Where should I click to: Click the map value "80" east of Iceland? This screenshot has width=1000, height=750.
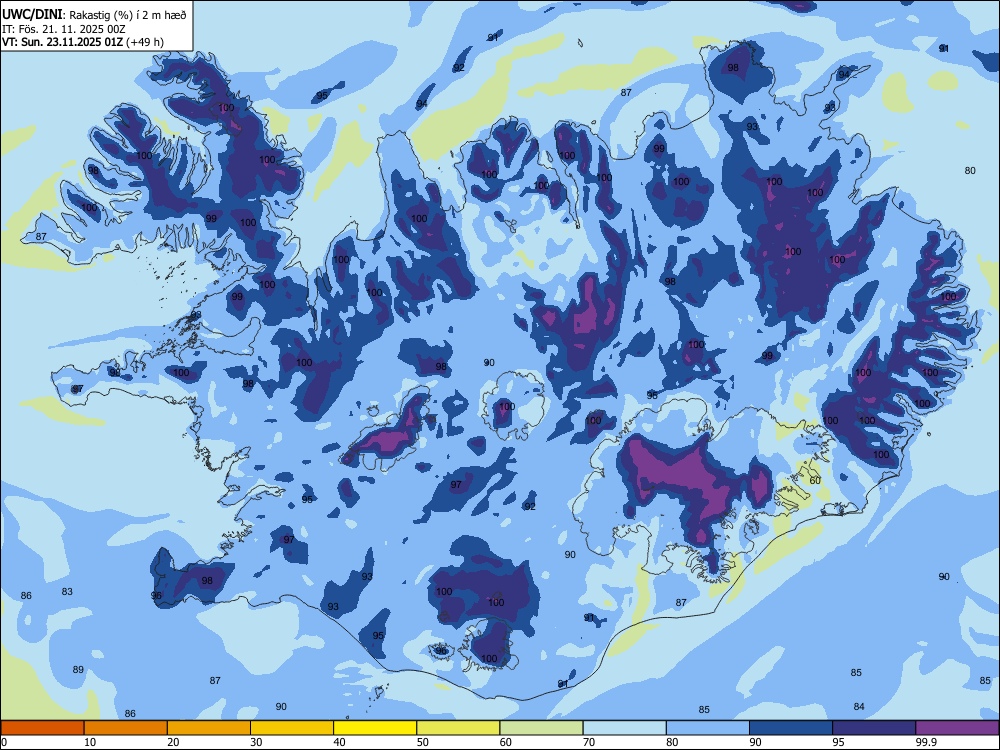970,170
